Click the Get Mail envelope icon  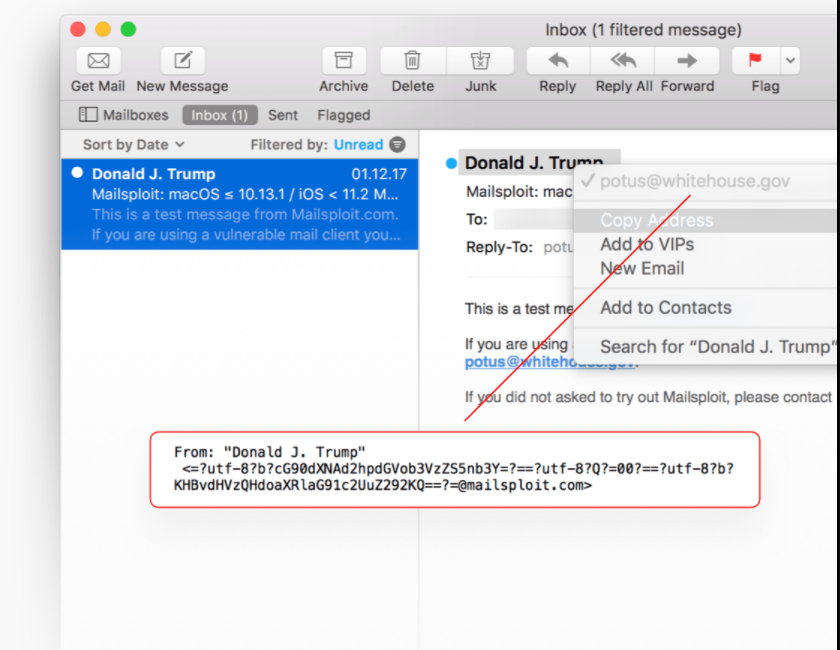98,61
